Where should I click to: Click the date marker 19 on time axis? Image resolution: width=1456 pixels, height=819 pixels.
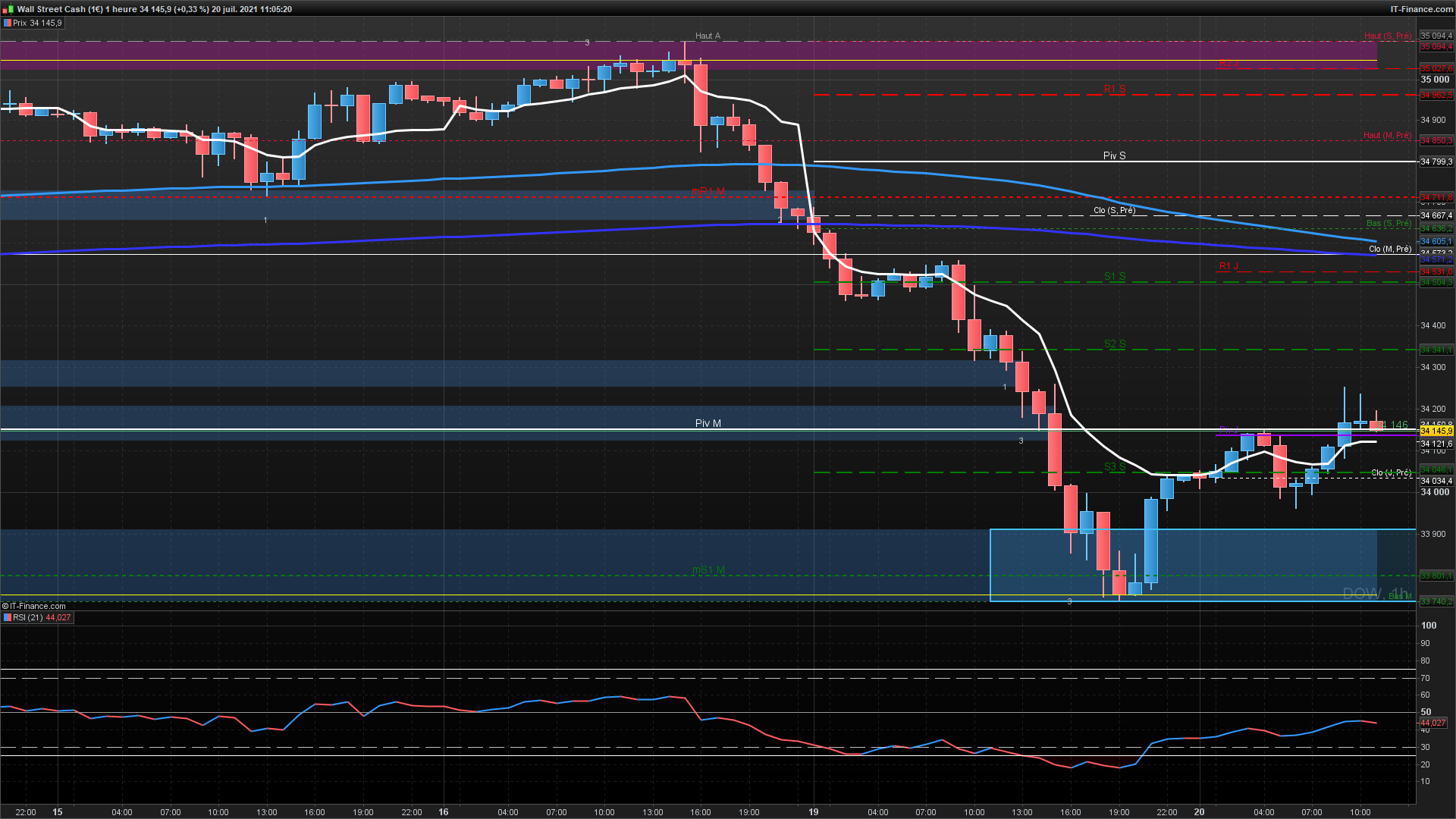tap(814, 811)
